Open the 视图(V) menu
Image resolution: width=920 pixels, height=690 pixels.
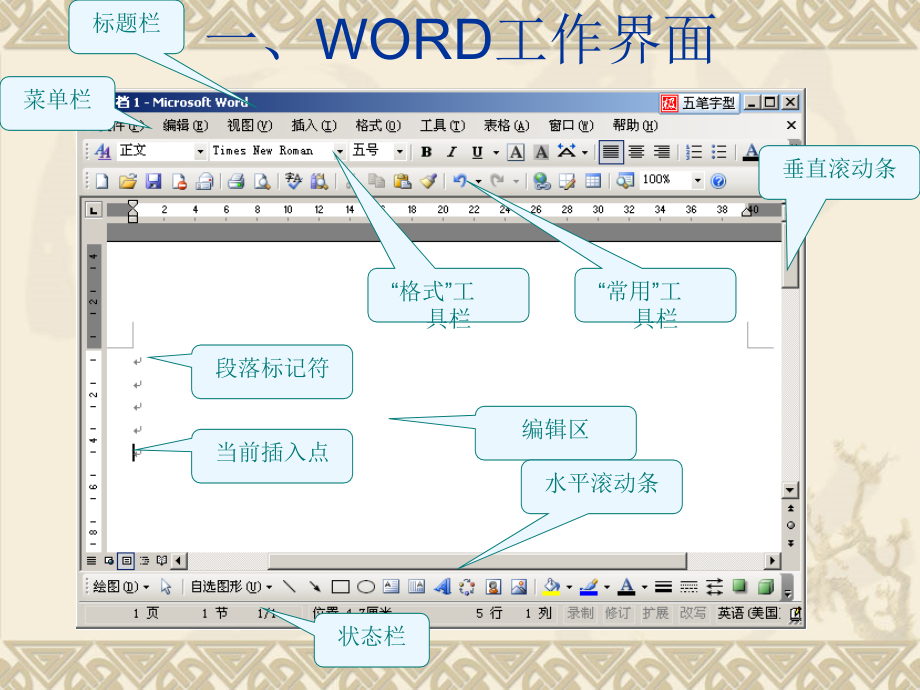pyautogui.click(x=250, y=125)
